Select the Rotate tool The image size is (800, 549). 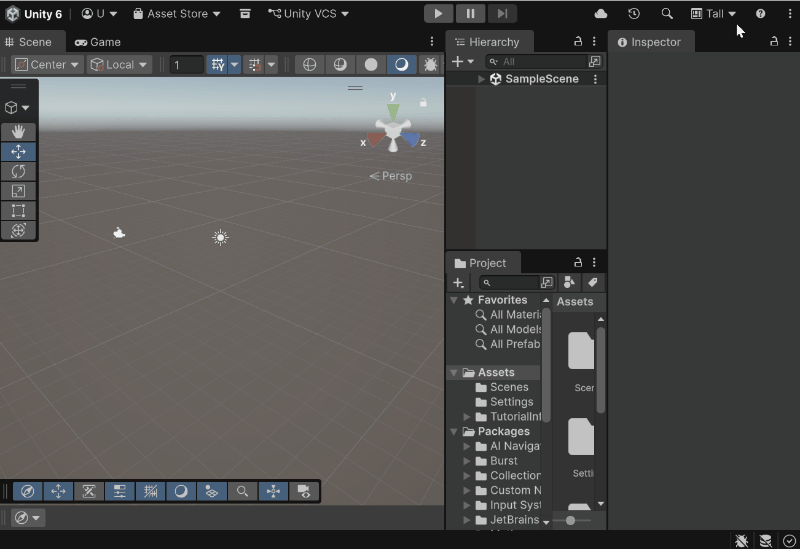coord(18,171)
